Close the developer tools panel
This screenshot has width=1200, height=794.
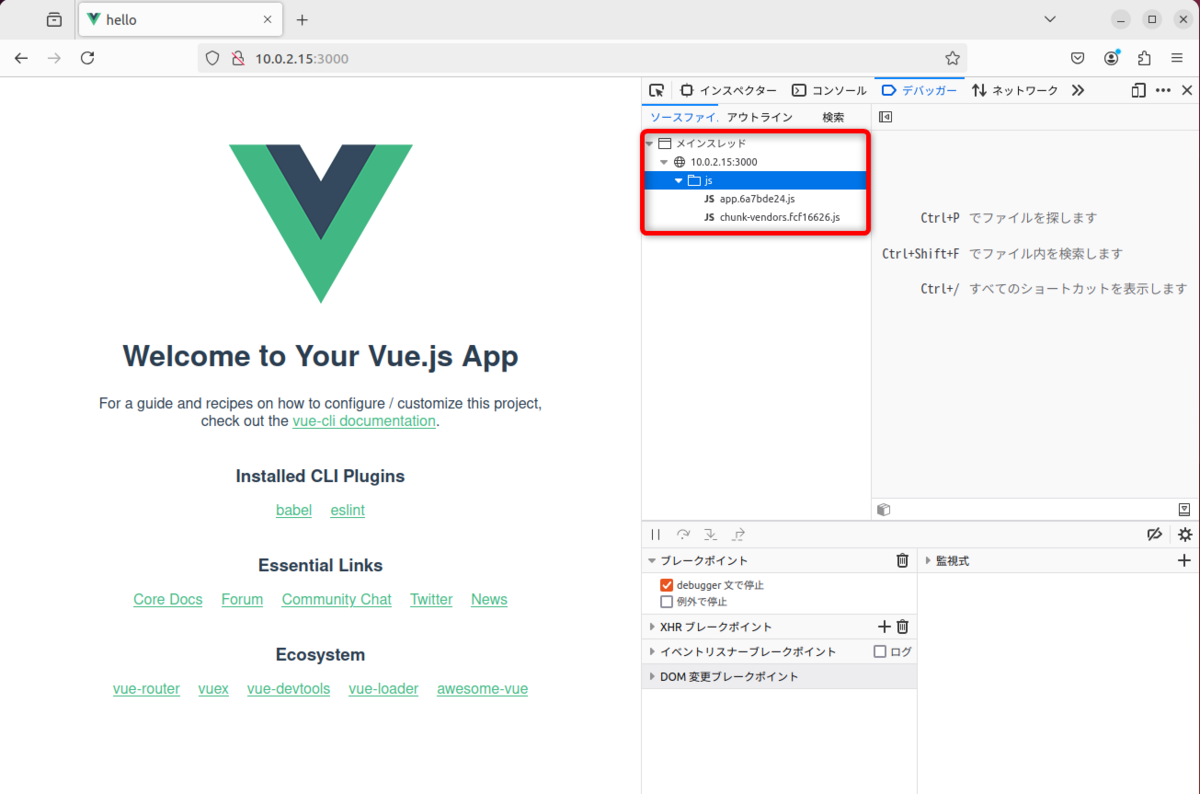pos(1187,90)
